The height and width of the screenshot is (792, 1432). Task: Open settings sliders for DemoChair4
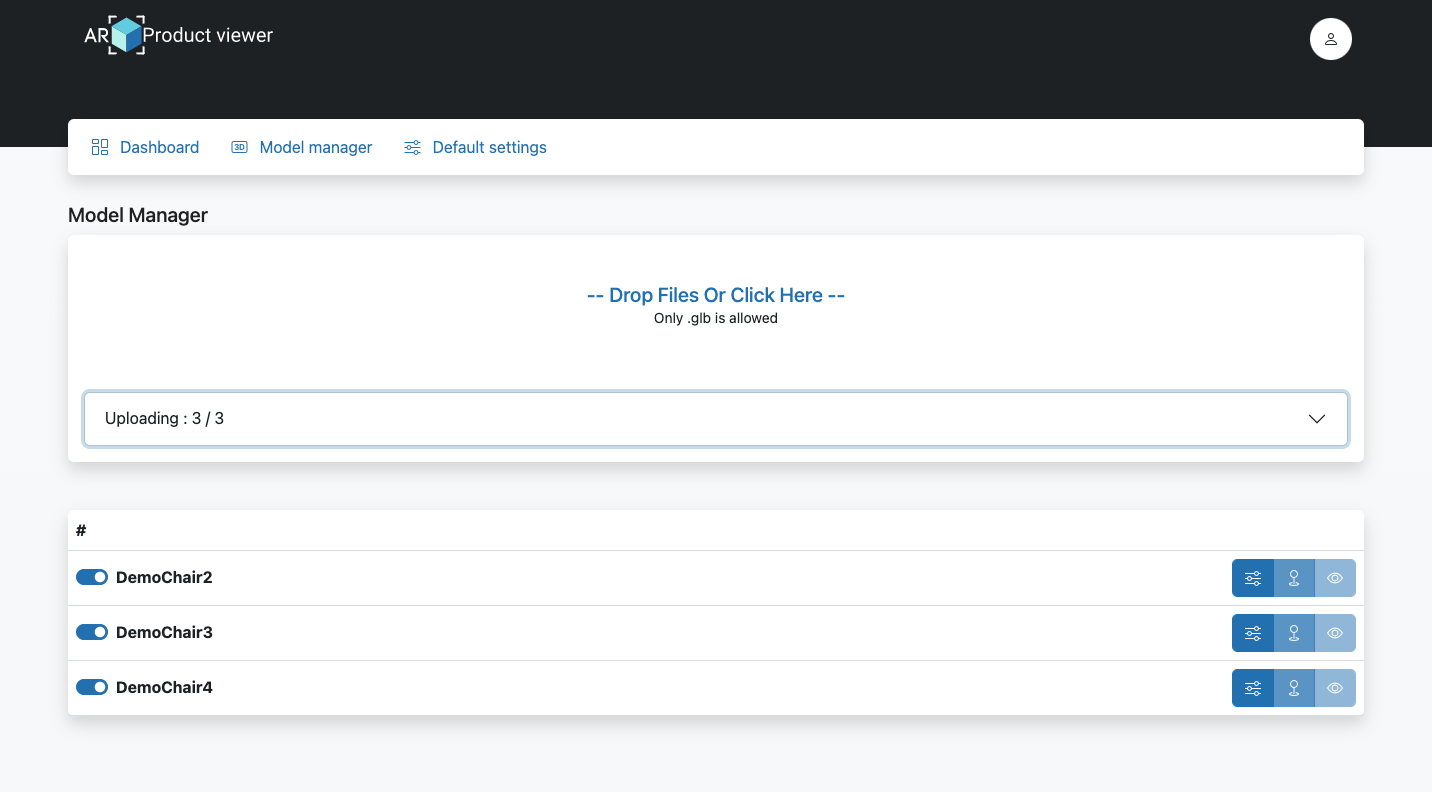[x=1252, y=688]
